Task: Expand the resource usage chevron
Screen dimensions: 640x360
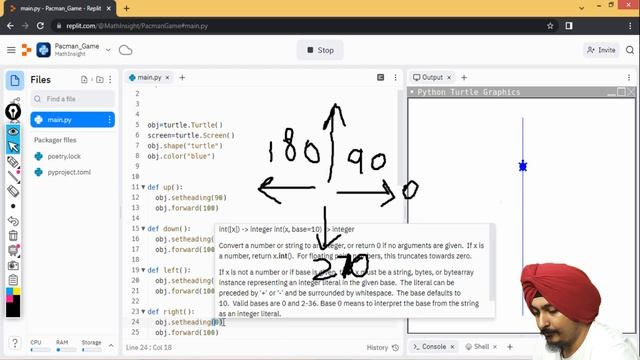Action: point(111,345)
